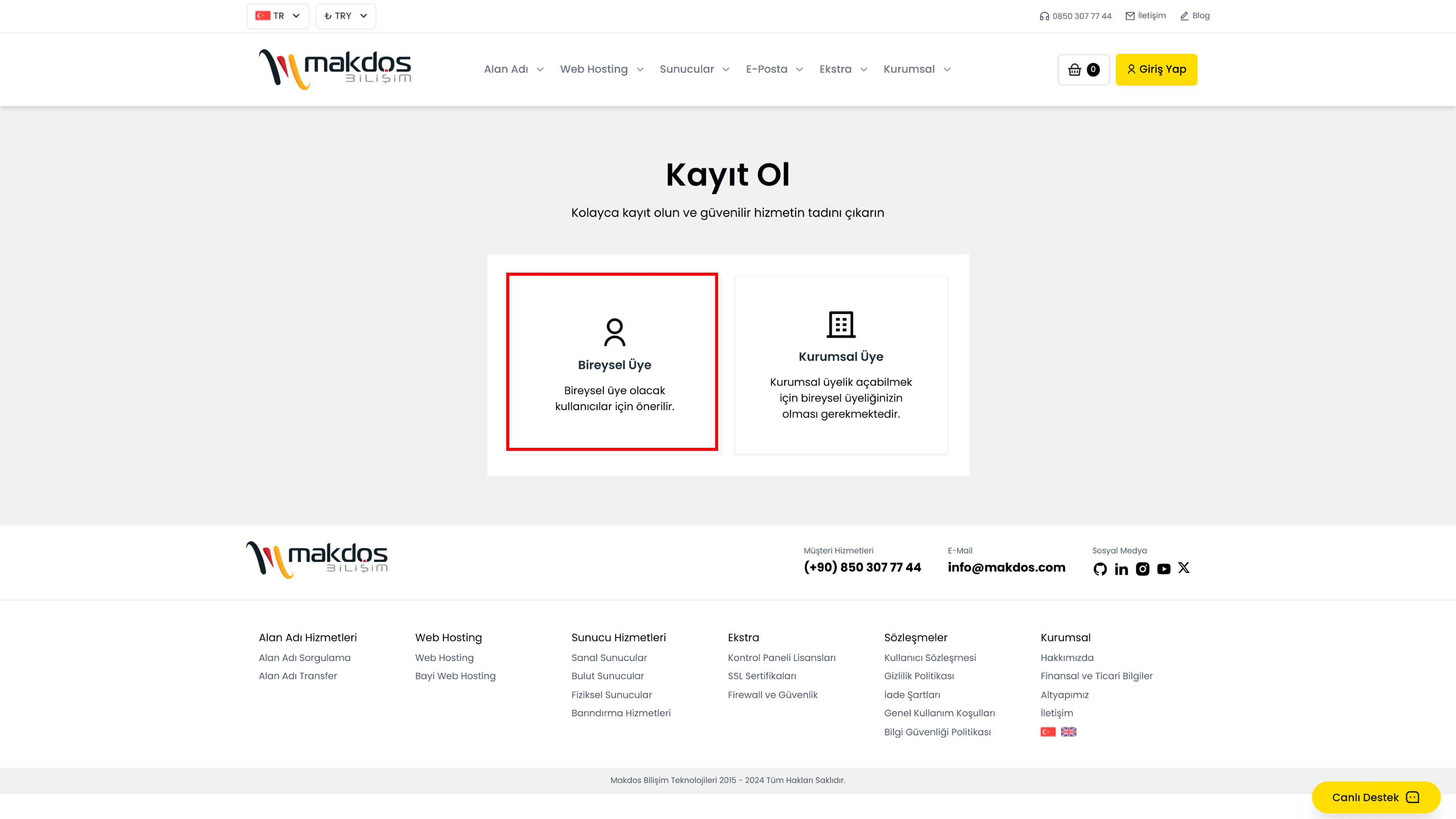Expand the Web Hosting menu

(x=602, y=69)
